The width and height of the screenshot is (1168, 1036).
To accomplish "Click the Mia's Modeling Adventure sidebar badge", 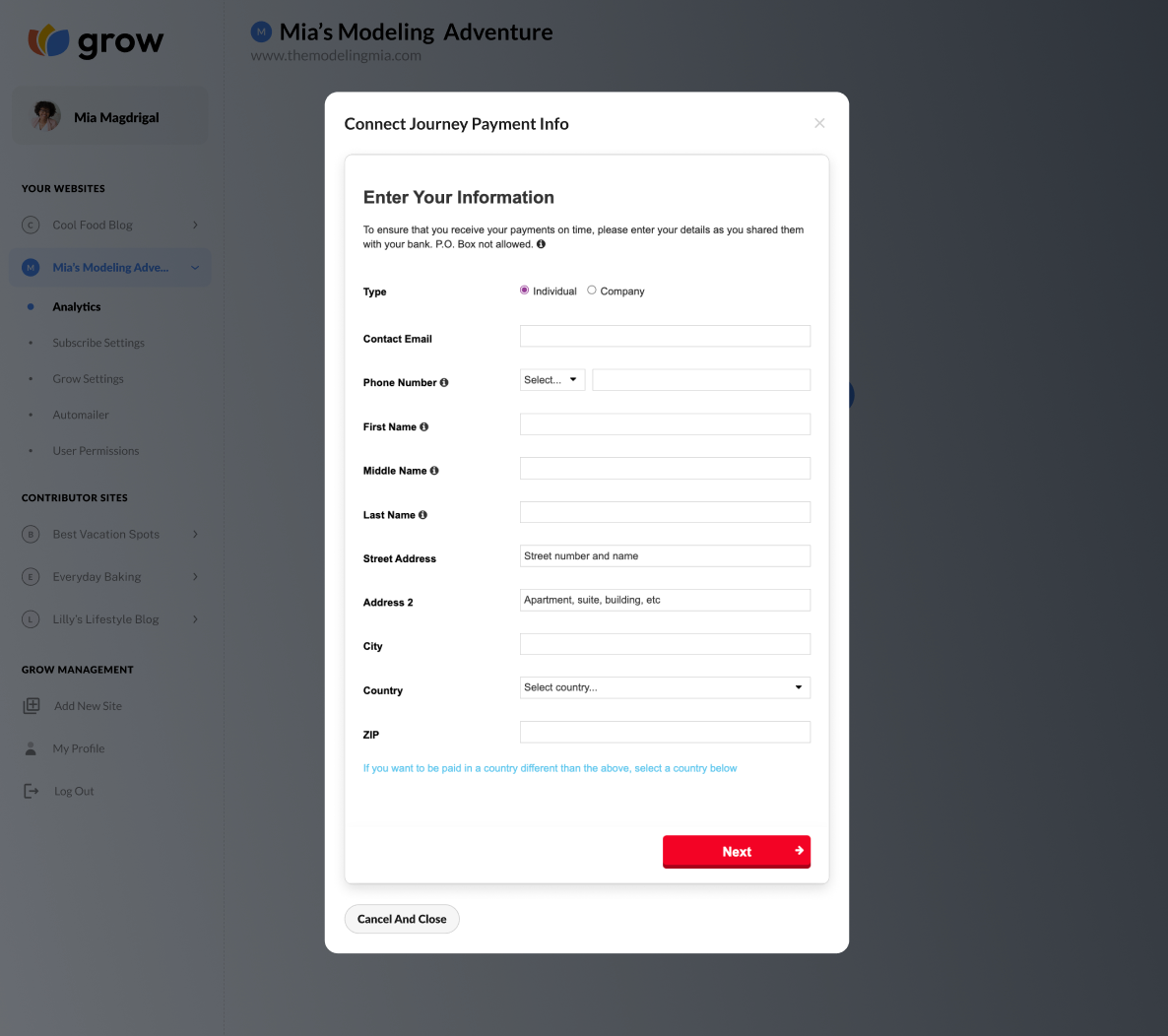I will 31,268.
